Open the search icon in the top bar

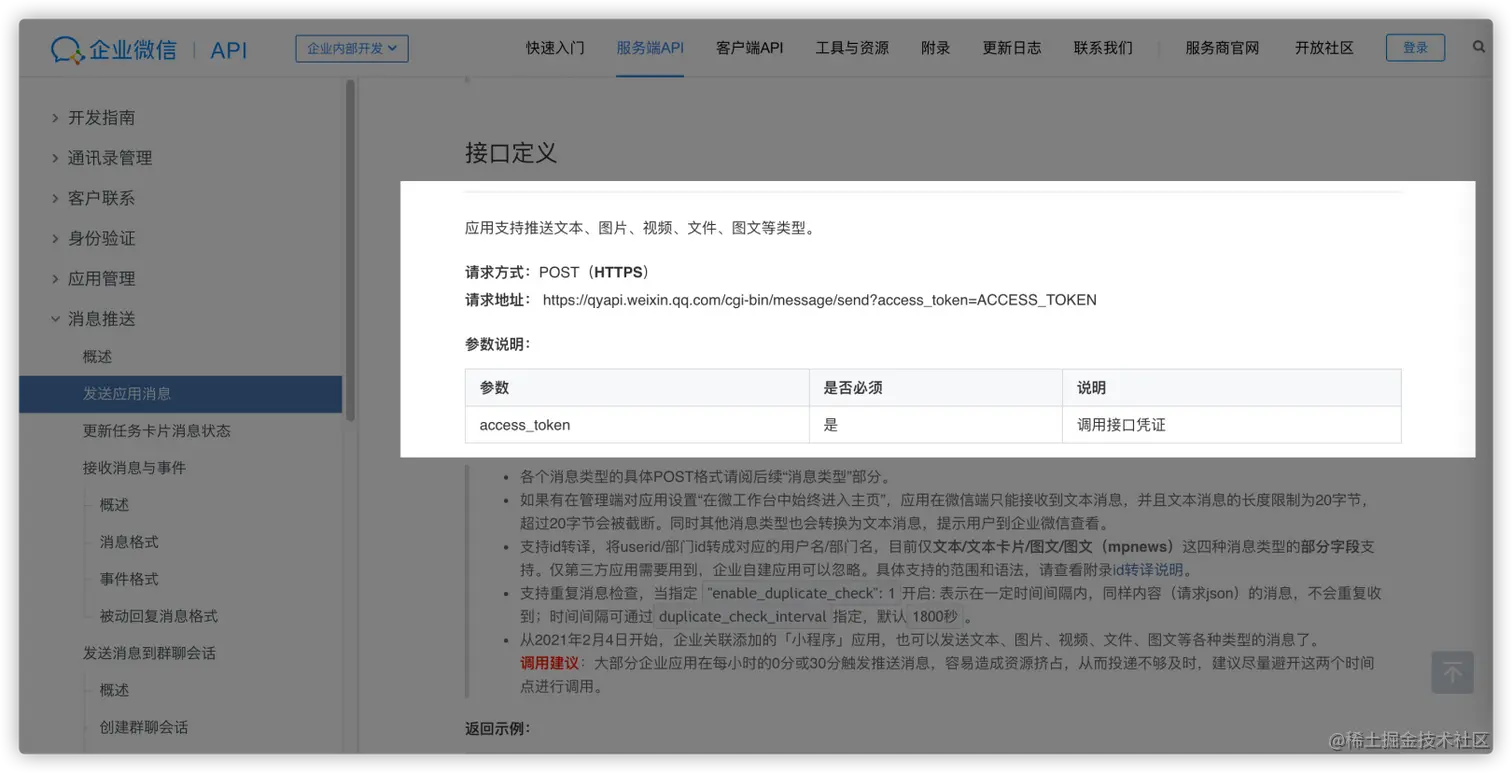click(x=1479, y=46)
